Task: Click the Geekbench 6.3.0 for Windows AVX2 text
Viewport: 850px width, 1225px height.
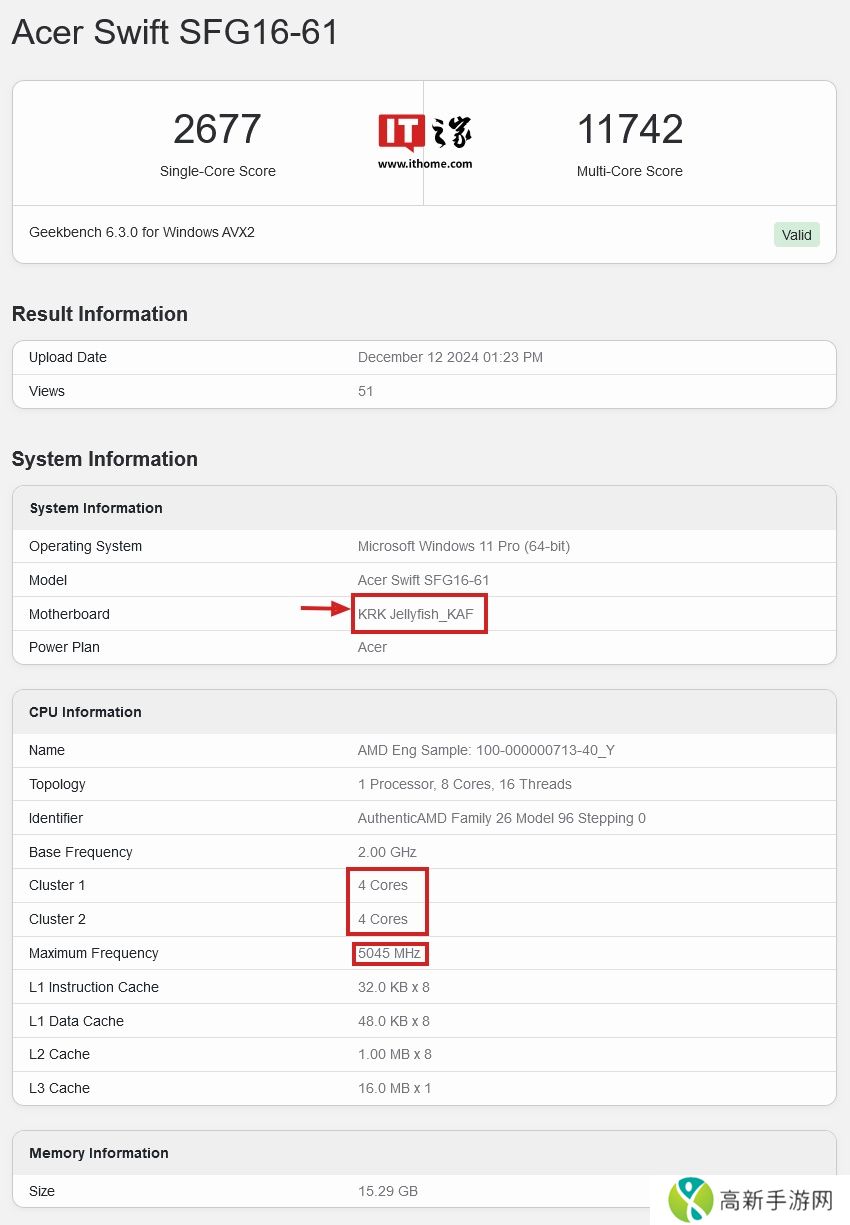Action: tap(142, 232)
